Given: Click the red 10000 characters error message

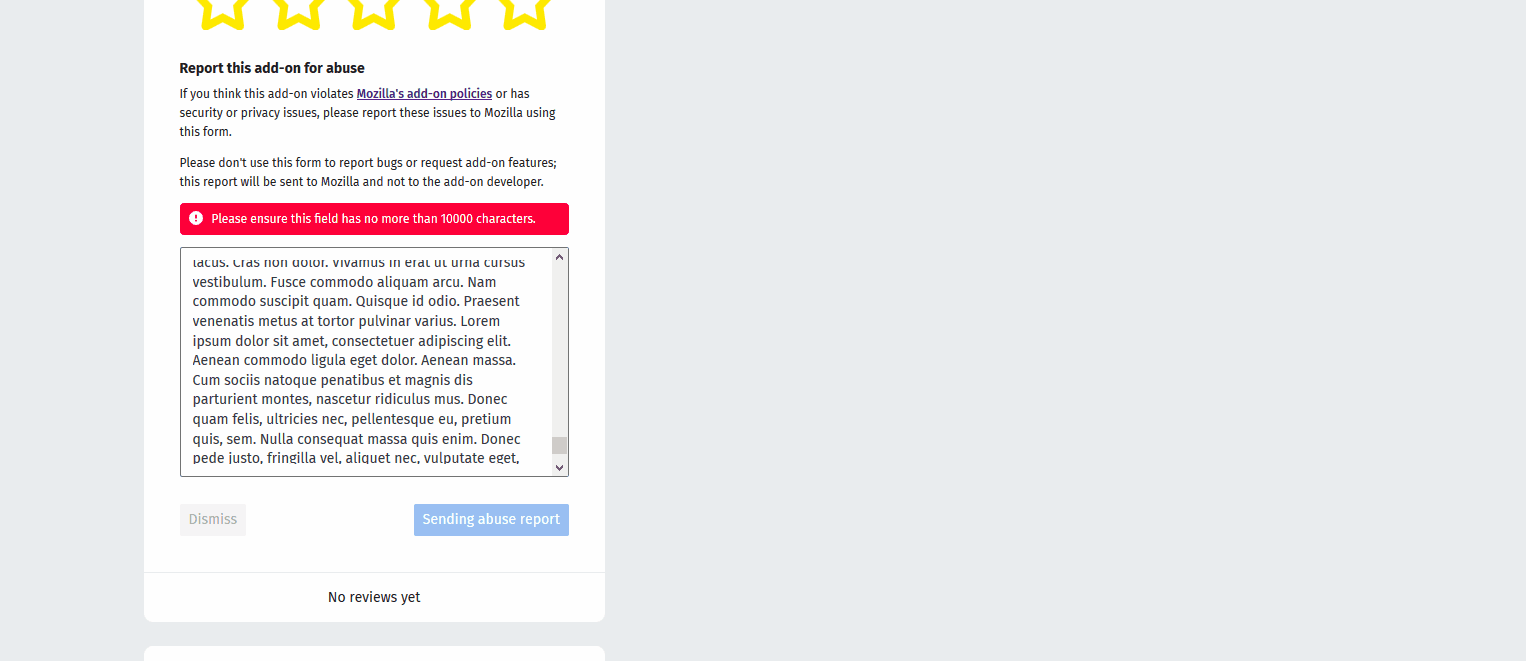Looking at the screenshot, I should tap(374, 219).
